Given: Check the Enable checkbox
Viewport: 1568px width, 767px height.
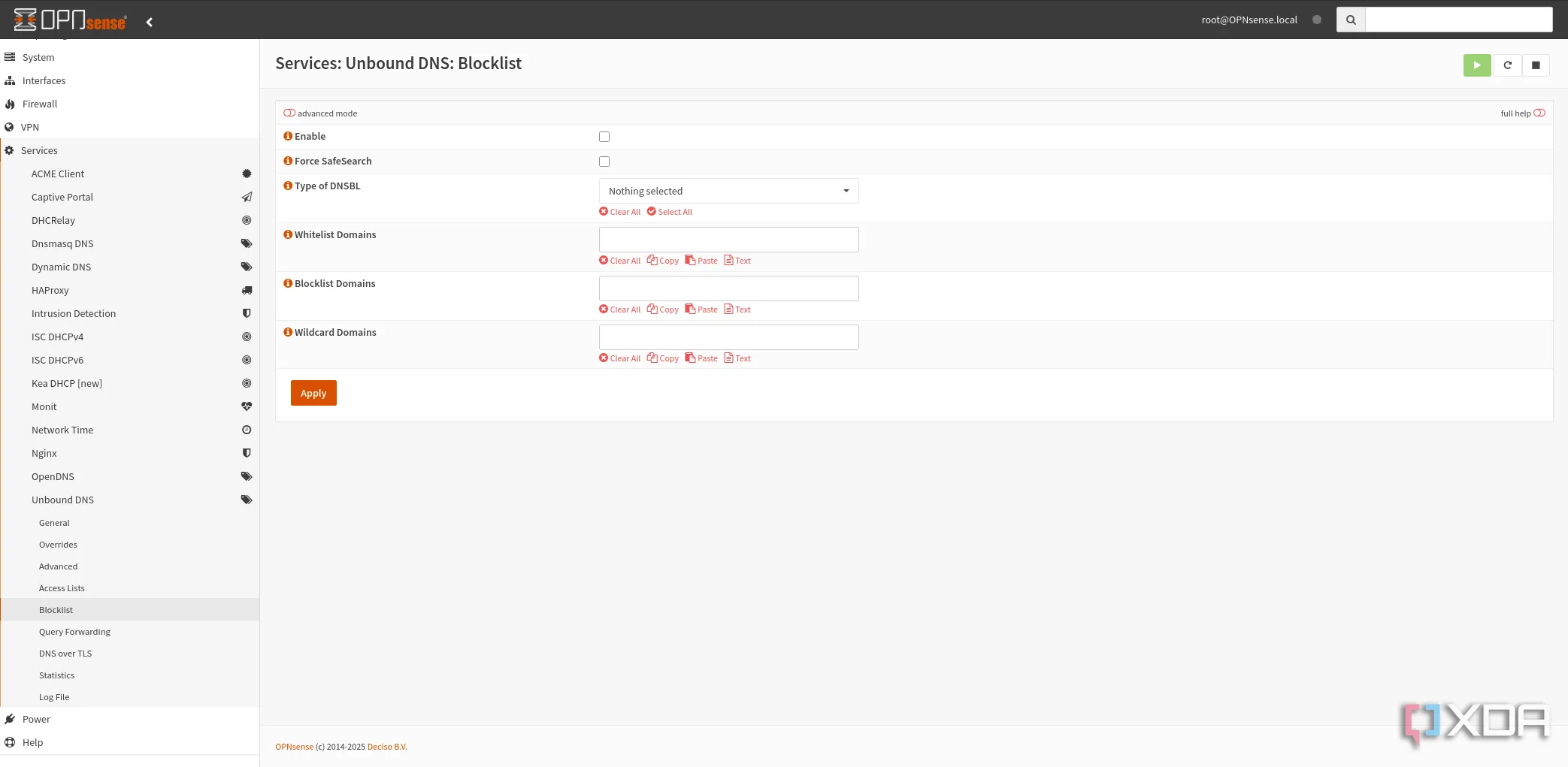Looking at the screenshot, I should (x=604, y=137).
